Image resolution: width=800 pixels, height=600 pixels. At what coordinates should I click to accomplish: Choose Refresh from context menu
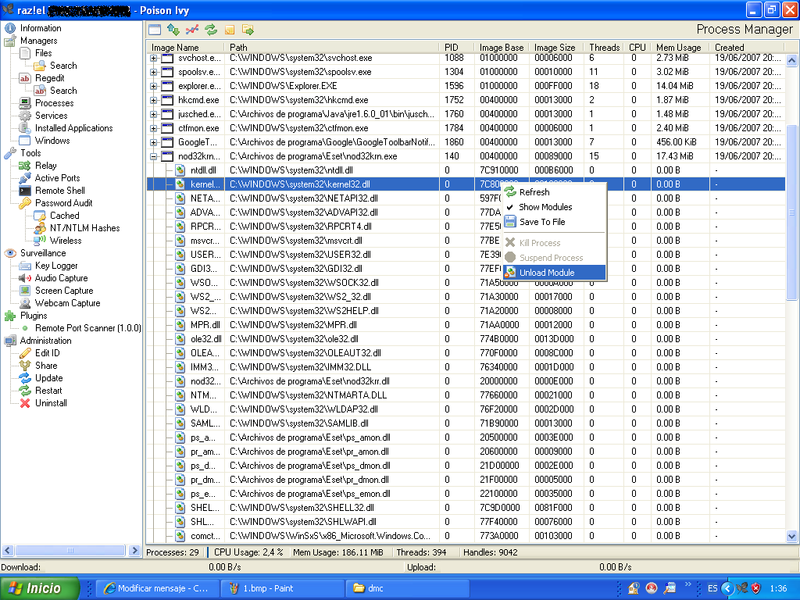click(x=554, y=192)
